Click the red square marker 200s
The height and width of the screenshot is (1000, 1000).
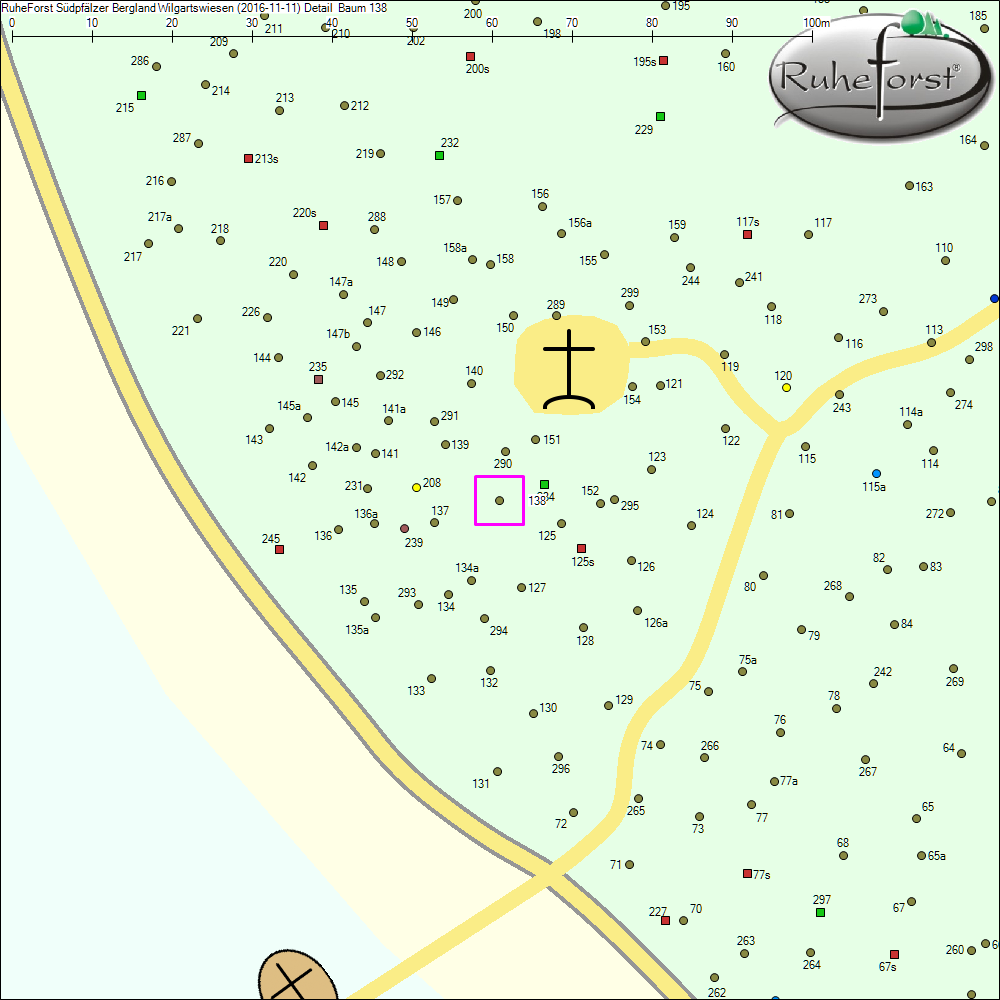click(470, 57)
